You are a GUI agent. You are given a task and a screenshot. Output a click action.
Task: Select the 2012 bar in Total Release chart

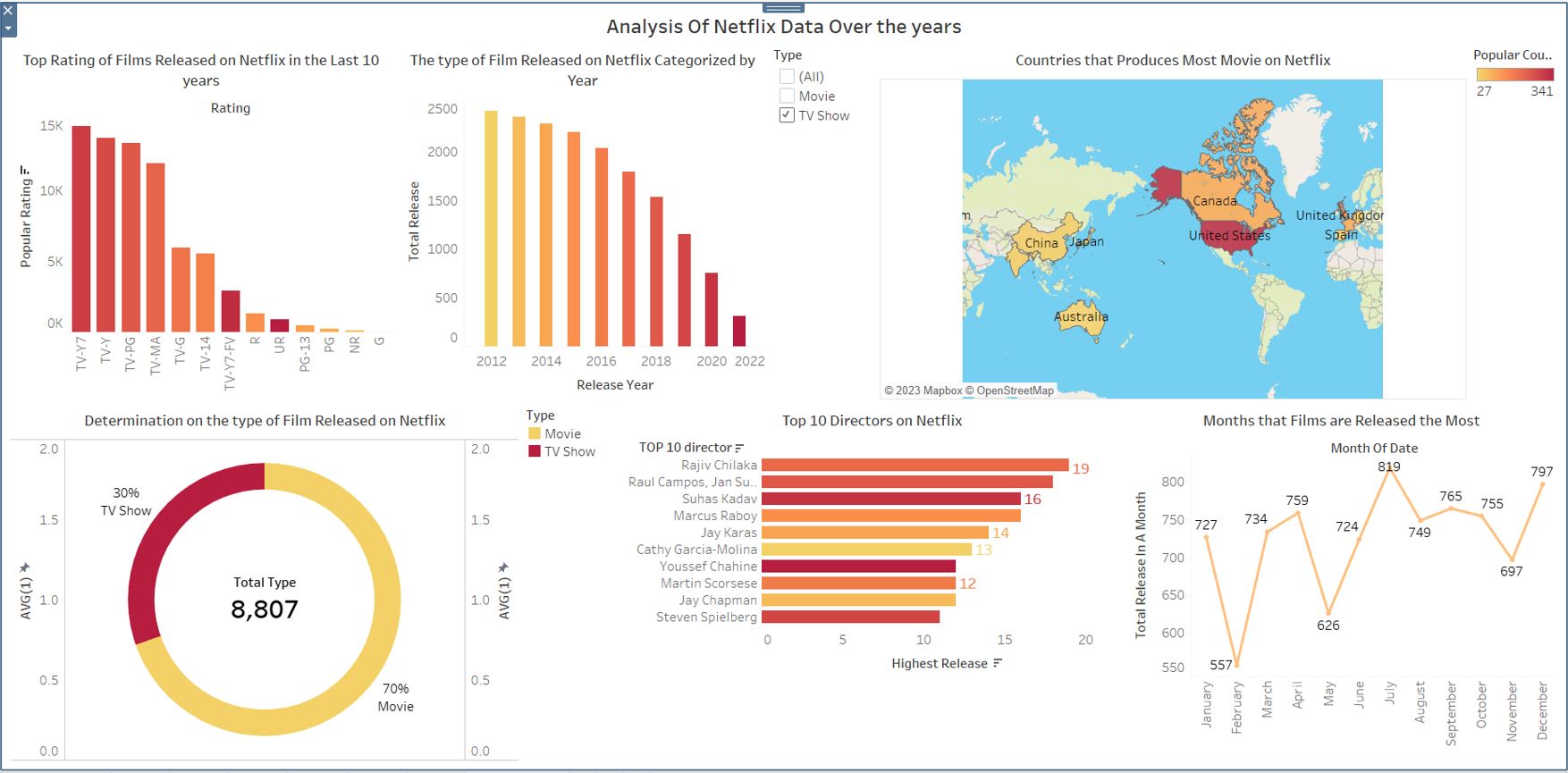[491, 229]
